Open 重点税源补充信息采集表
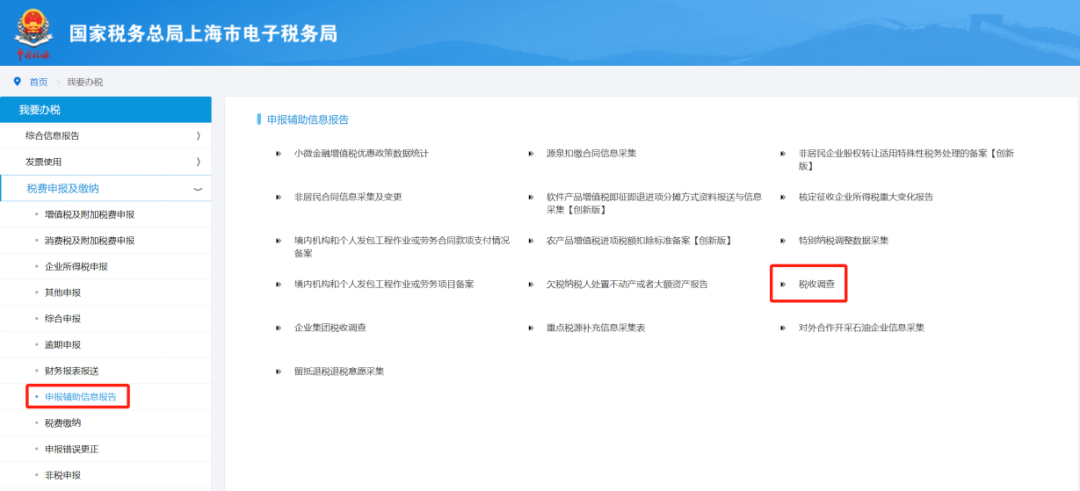 coord(596,328)
